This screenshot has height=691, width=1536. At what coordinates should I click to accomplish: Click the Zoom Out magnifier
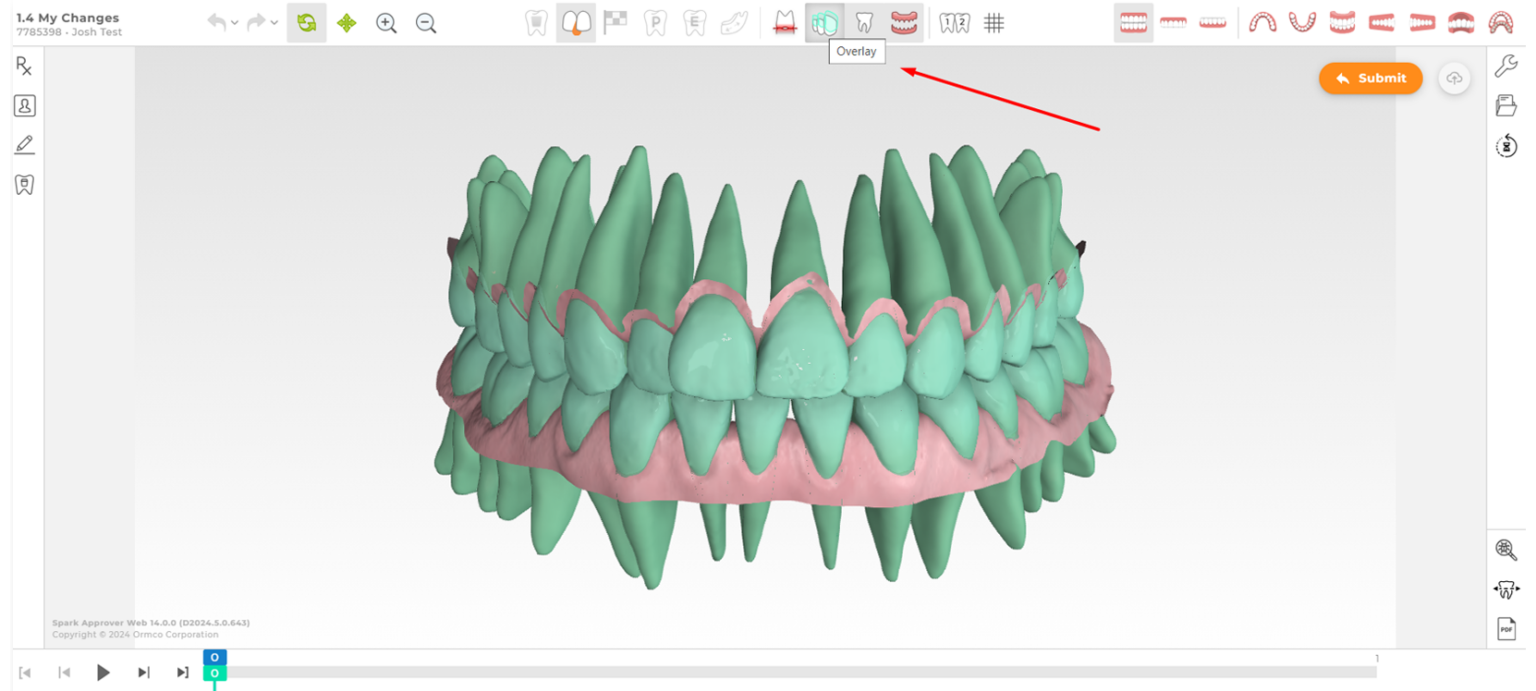tap(426, 23)
